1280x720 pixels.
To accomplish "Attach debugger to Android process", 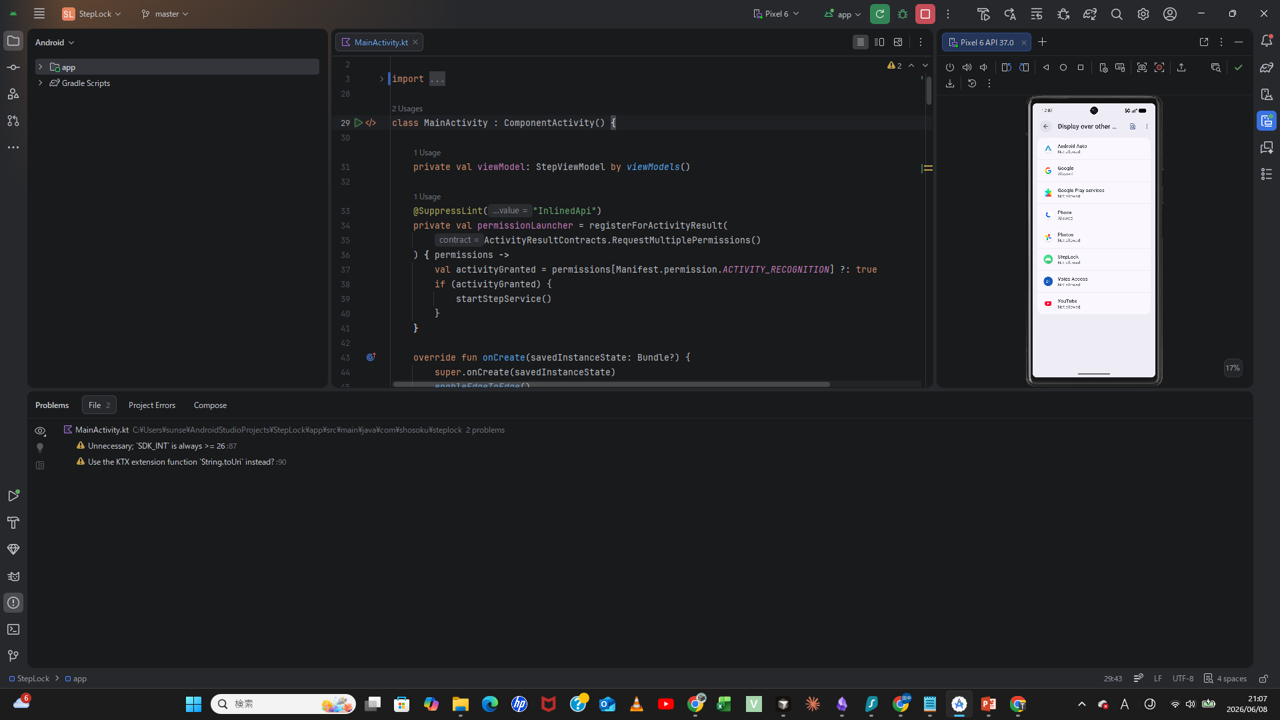I will [1063, 14].
